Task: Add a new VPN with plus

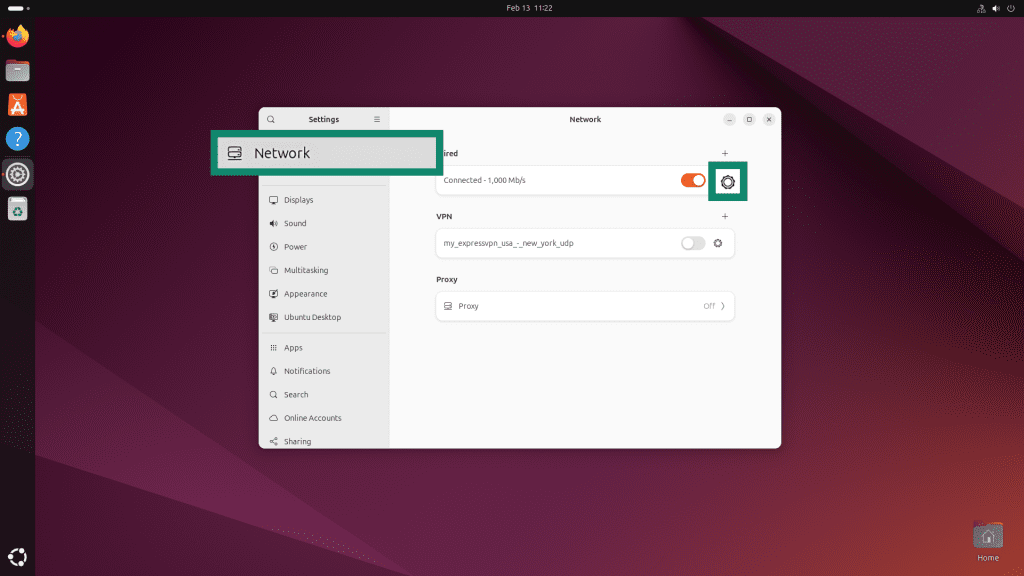Action: pos(725,216)
